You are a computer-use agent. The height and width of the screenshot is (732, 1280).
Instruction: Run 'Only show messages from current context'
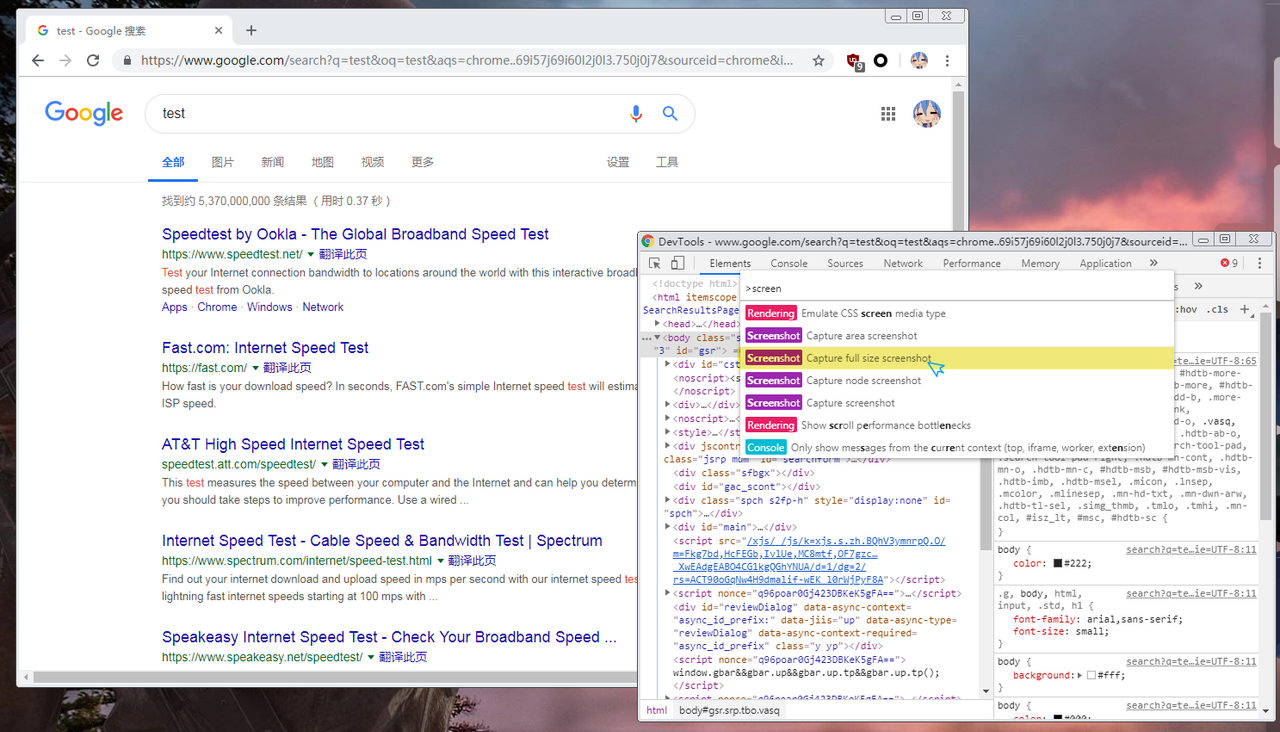point(956,448)
